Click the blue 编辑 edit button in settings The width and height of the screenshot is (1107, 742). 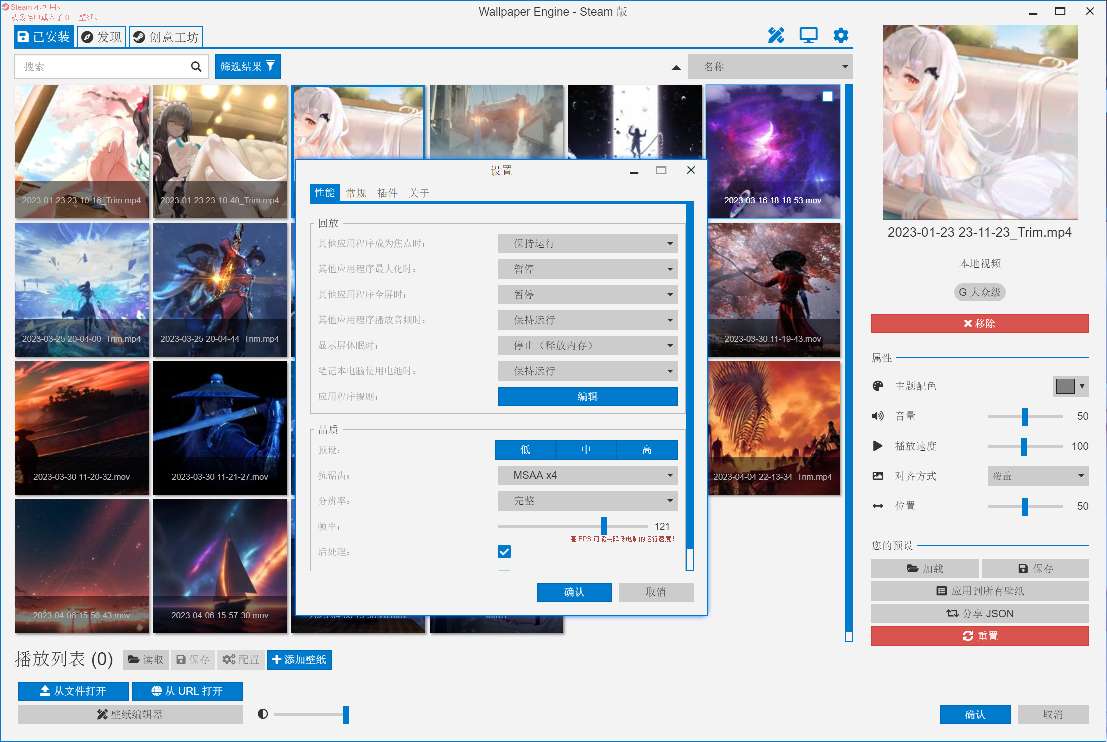tap(587, 396)
